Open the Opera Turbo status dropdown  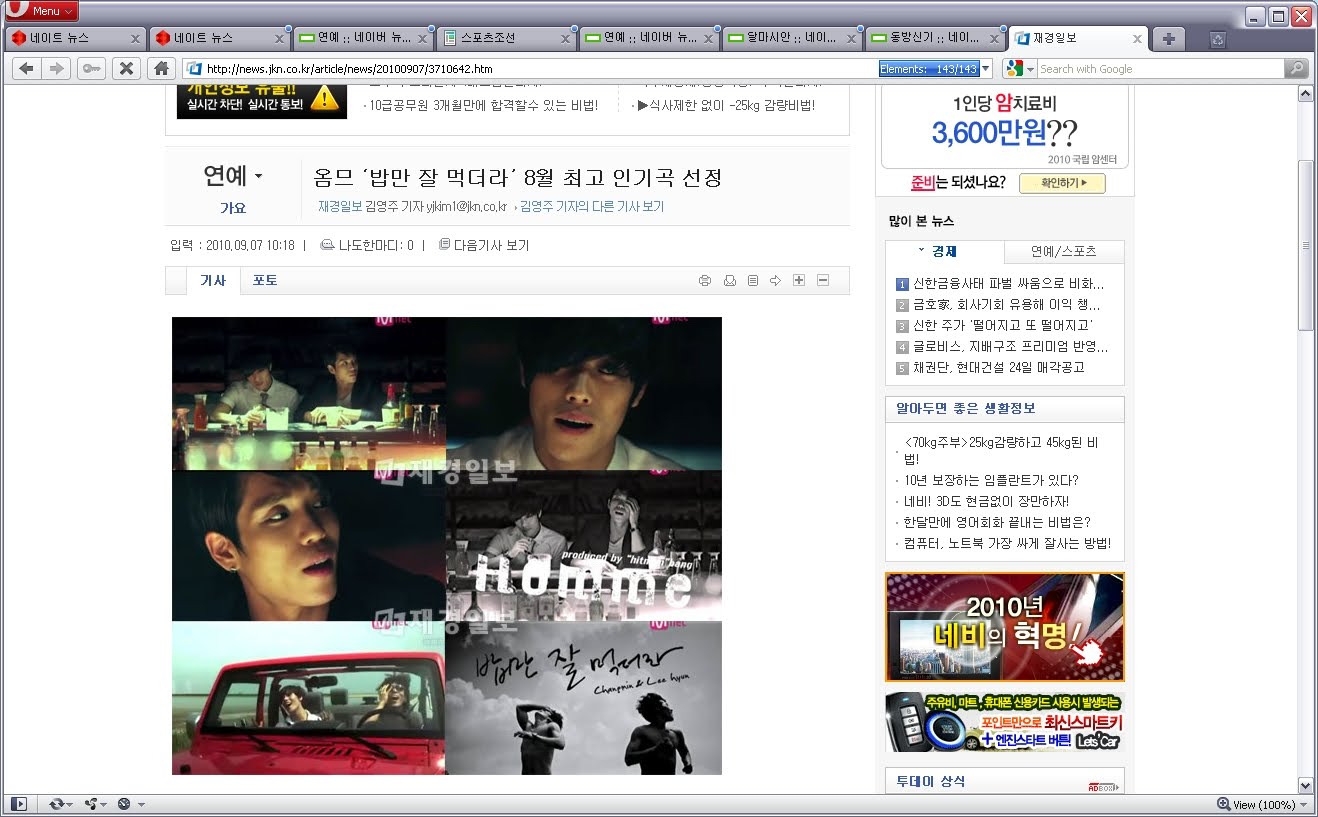pyautogui.click(x=131, y=804)
